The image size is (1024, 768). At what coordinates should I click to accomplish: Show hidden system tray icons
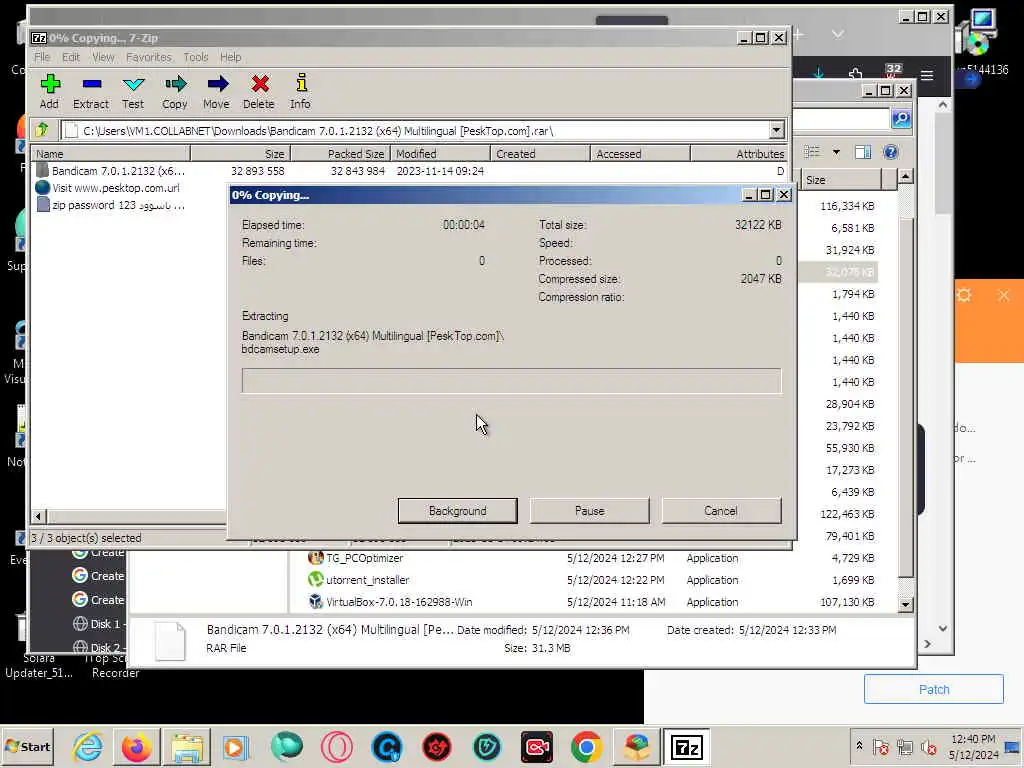point(859,745)
